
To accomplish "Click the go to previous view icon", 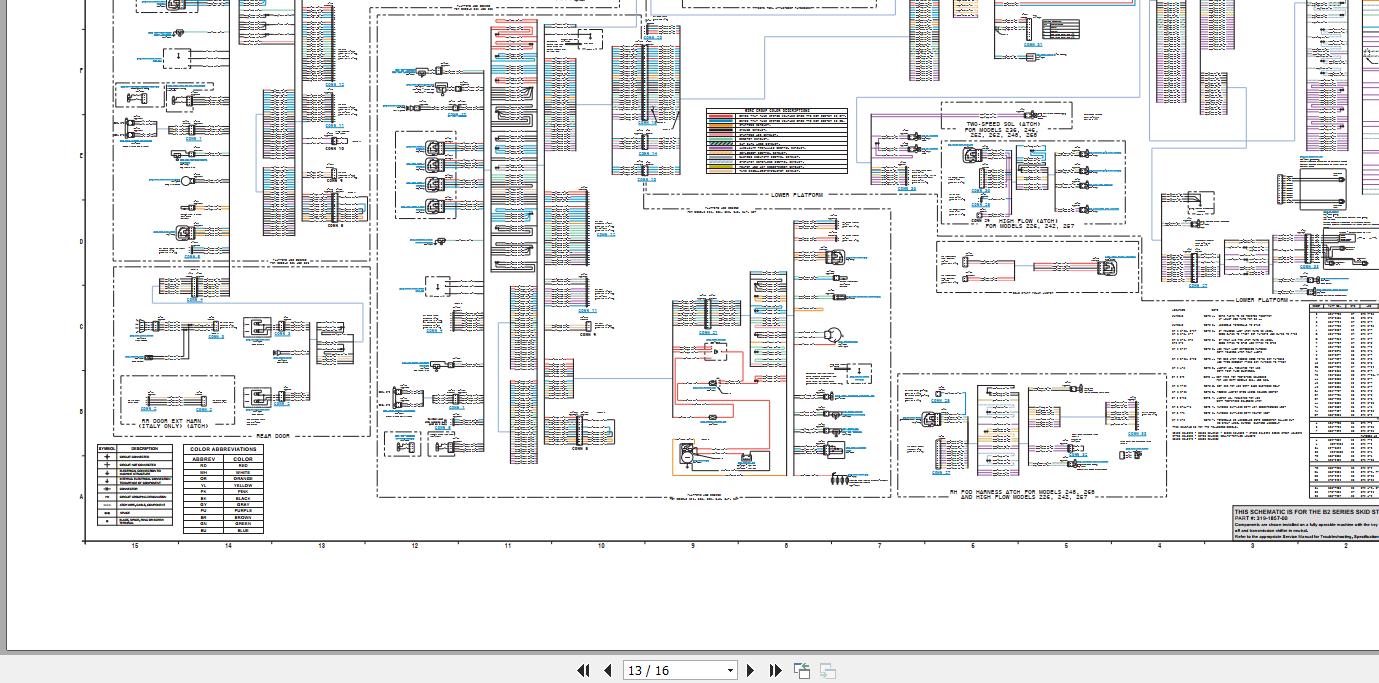I will tap(802, 670).
